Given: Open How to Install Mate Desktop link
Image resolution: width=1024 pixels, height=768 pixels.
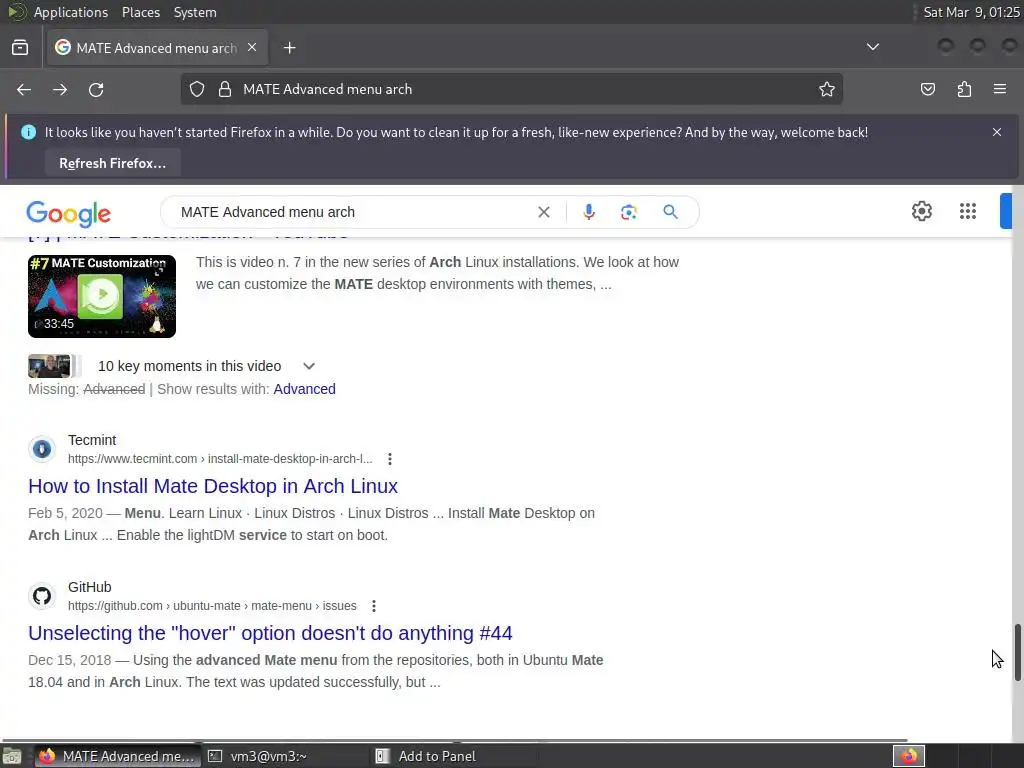Looking at the screenshot, I should [213, 487].
